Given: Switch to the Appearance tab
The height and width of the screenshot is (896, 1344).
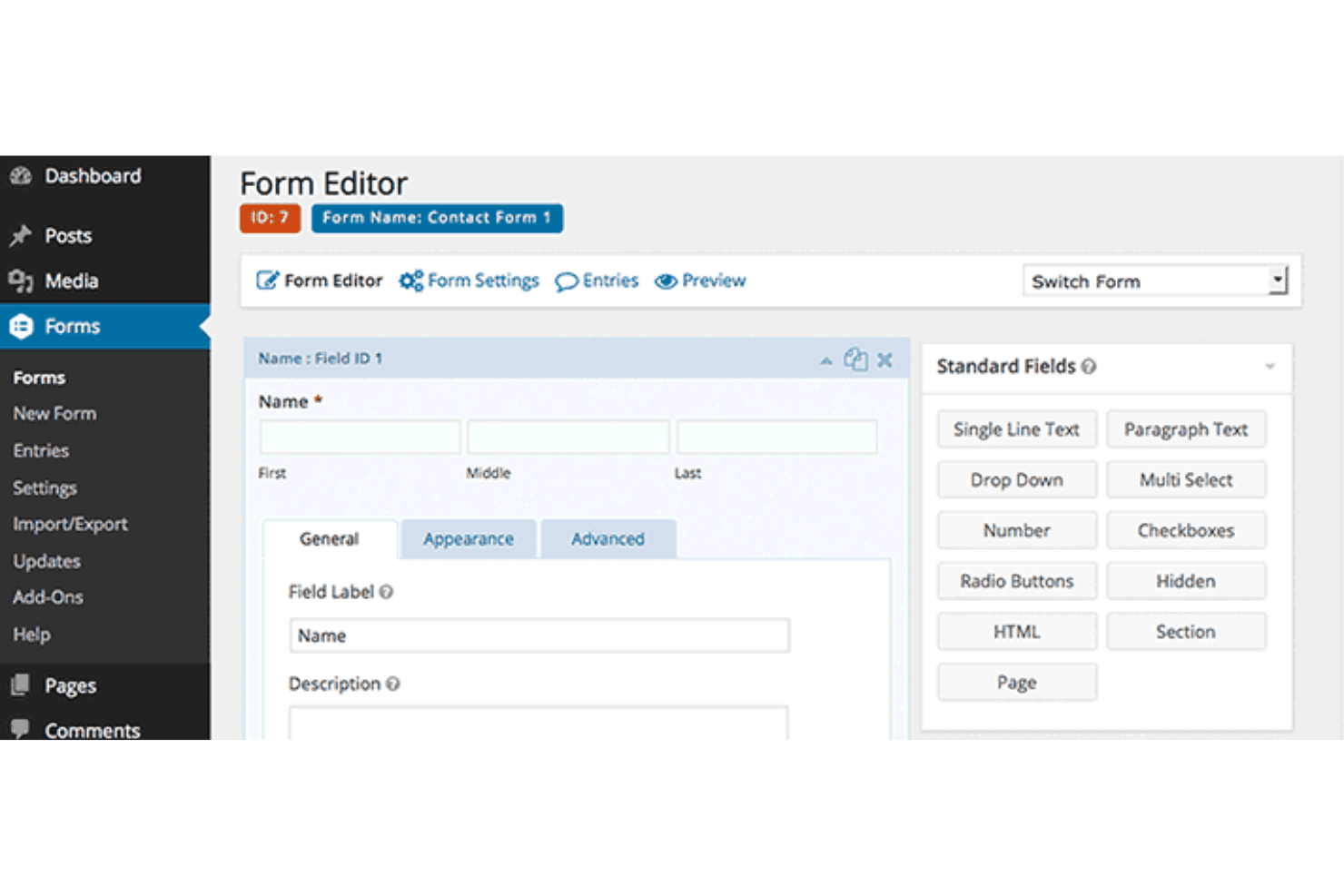Looking at the screenshot, I should pyautogui.click(x=469, y=539).
